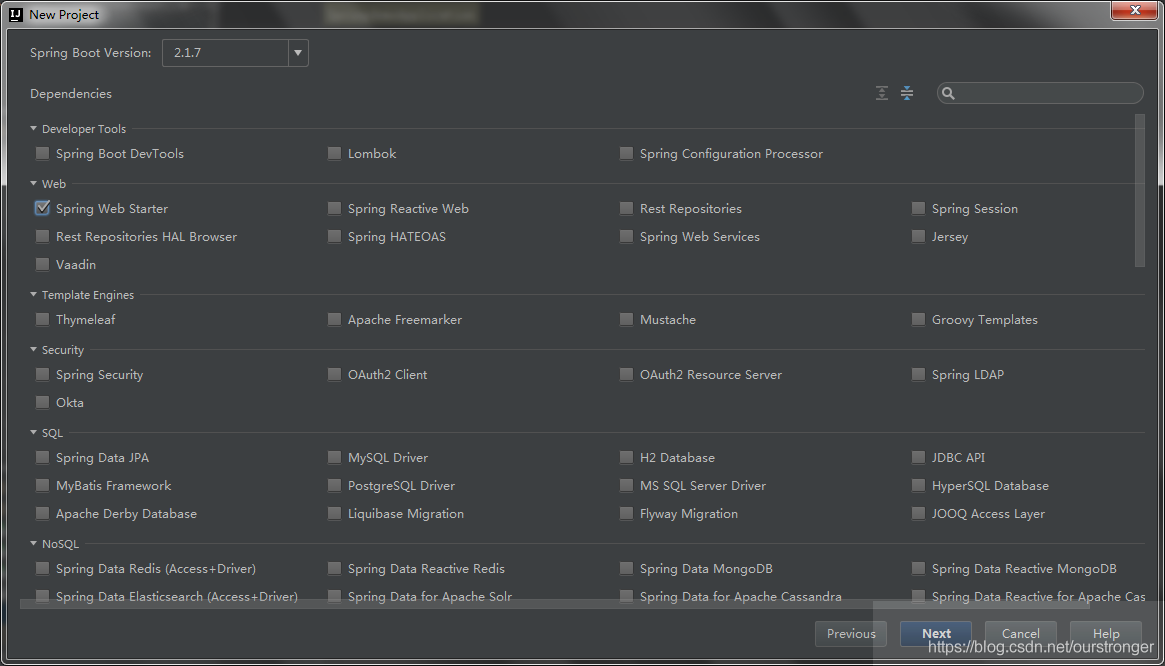Enable Apache Freemarker checkbox
This screenshot has width=1165, height=666.
(x=334, y=320)
